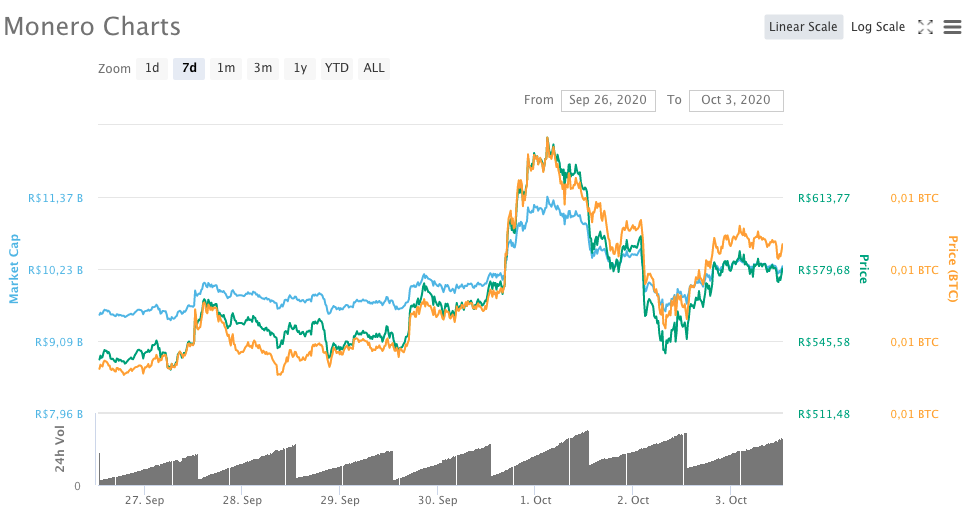Click the Monero Charts heading
Viewport: 965px width, 519px height.
[x=92, y=26]
